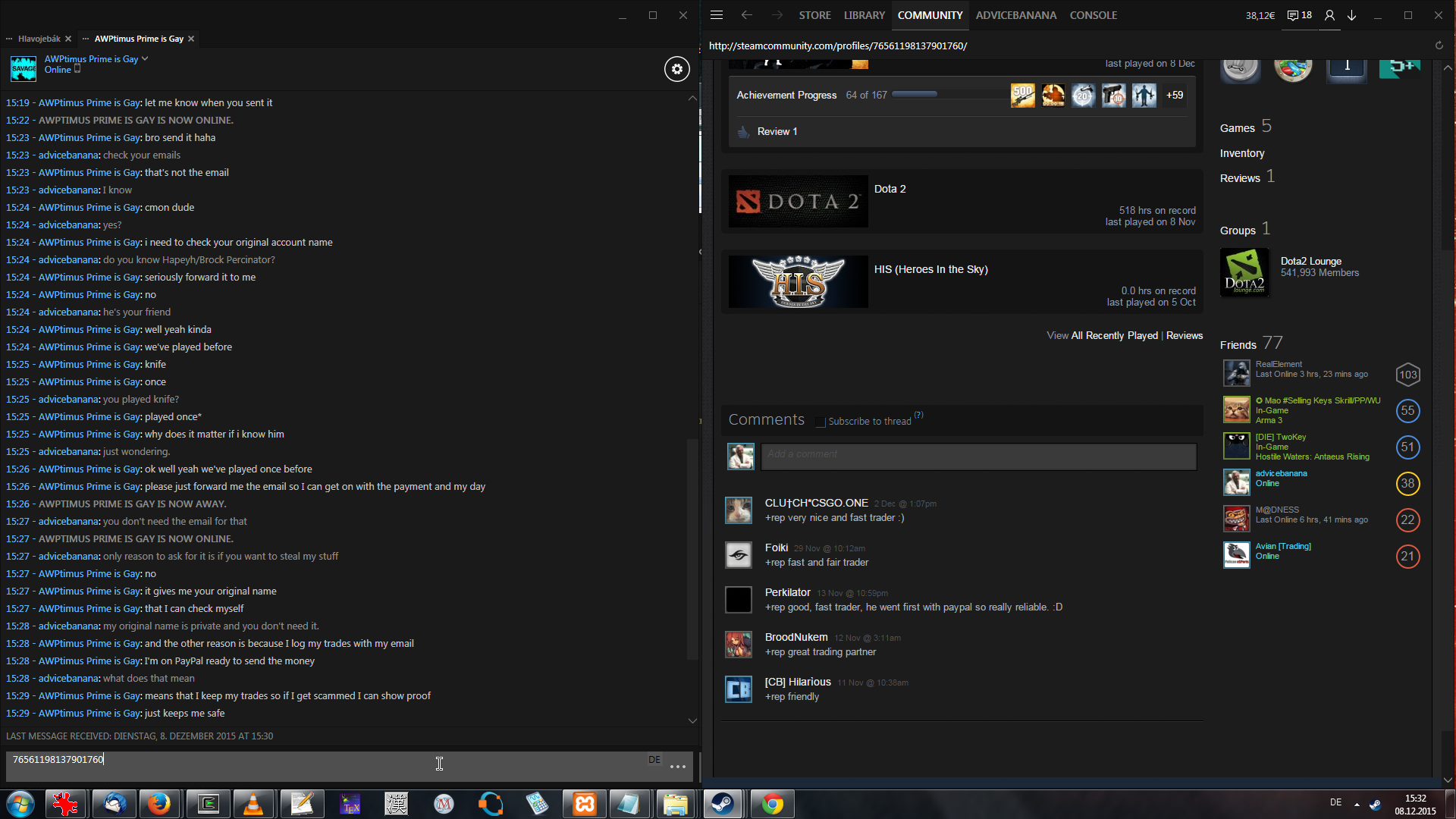Close the AWPtimus Prime is Gay chat tab
This screenshot has width=1456, height=819.
click(x=191, y=39)
